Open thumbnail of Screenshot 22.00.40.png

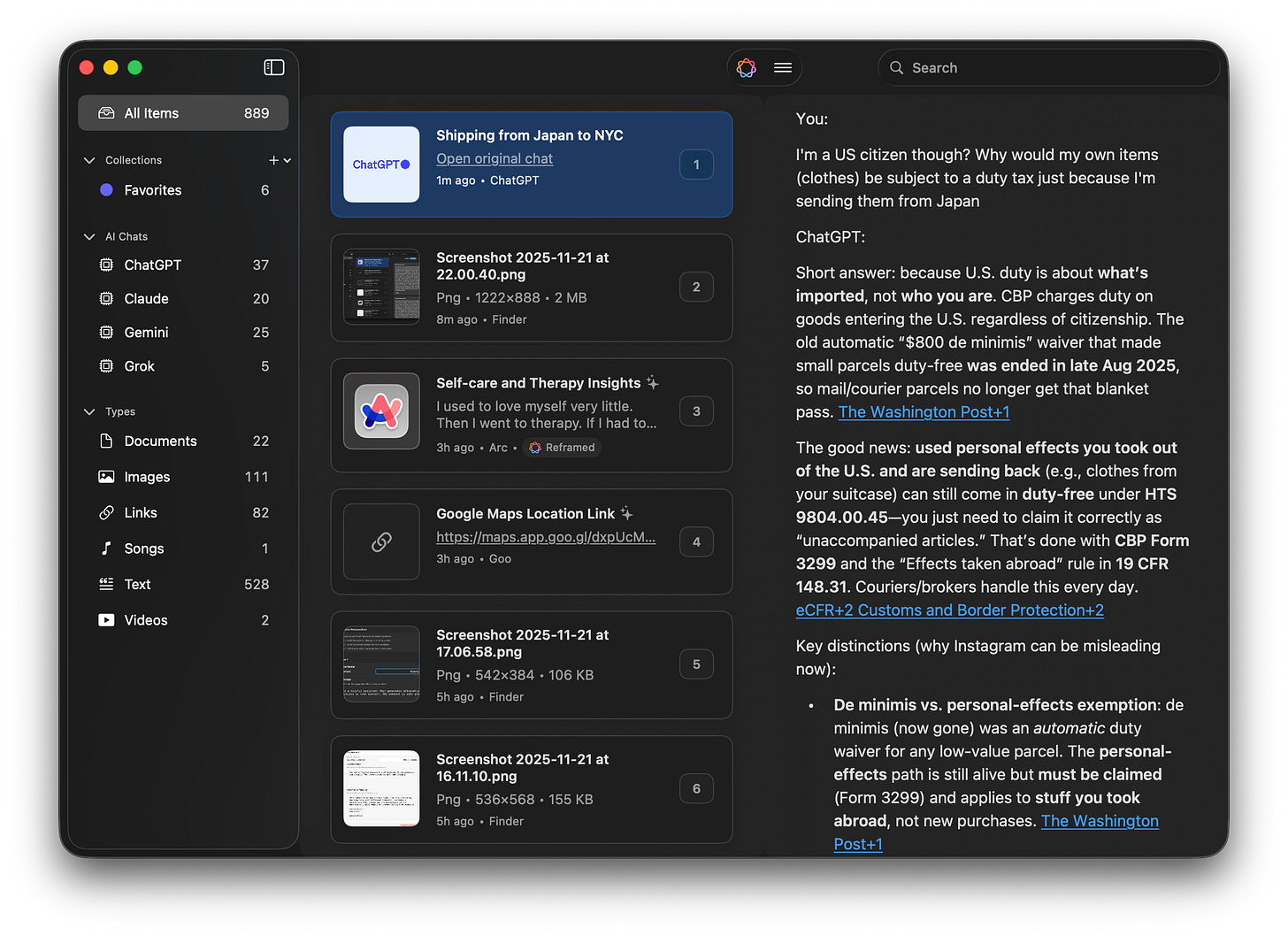pyautogui.click(x=381, y=287)
